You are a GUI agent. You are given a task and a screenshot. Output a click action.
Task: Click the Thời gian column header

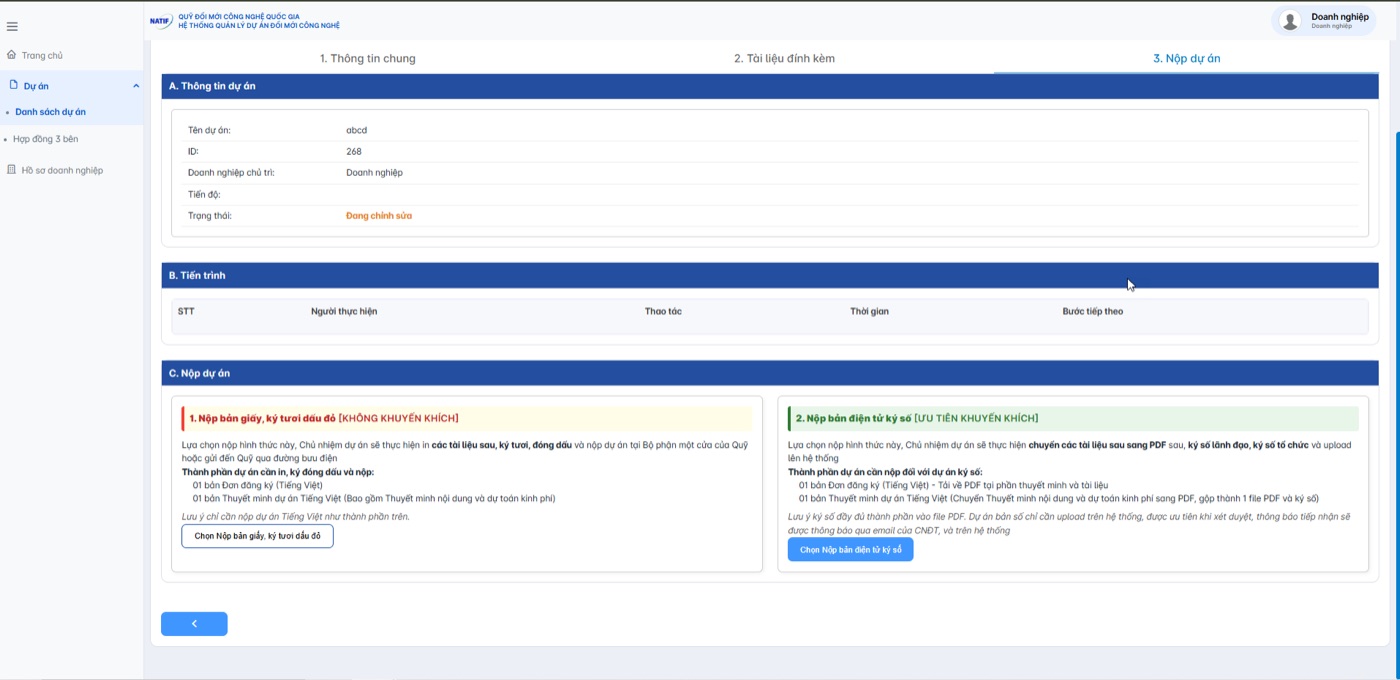pos(869,312)
